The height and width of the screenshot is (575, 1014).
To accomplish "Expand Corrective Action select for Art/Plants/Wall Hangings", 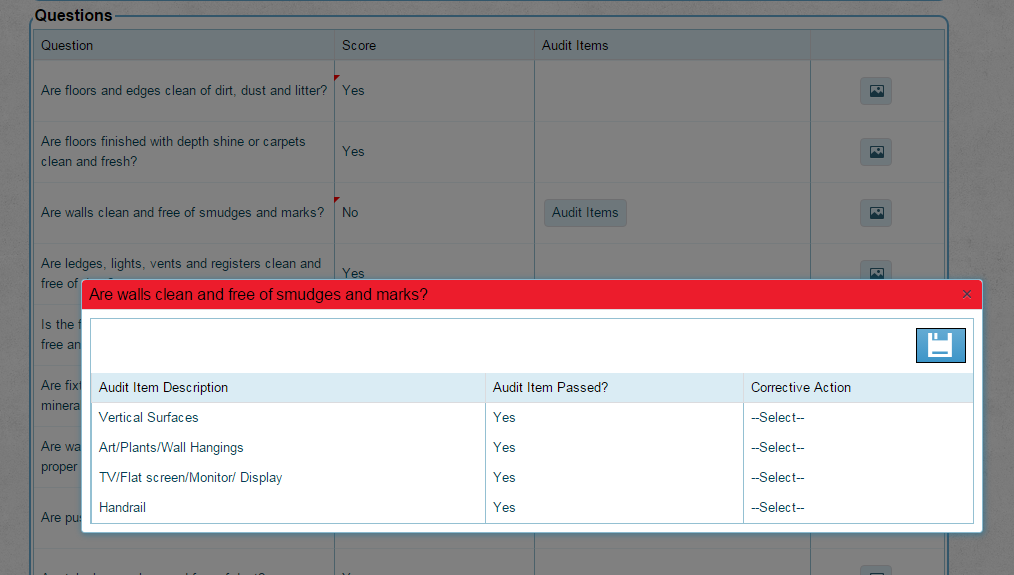I will [778, 448].
